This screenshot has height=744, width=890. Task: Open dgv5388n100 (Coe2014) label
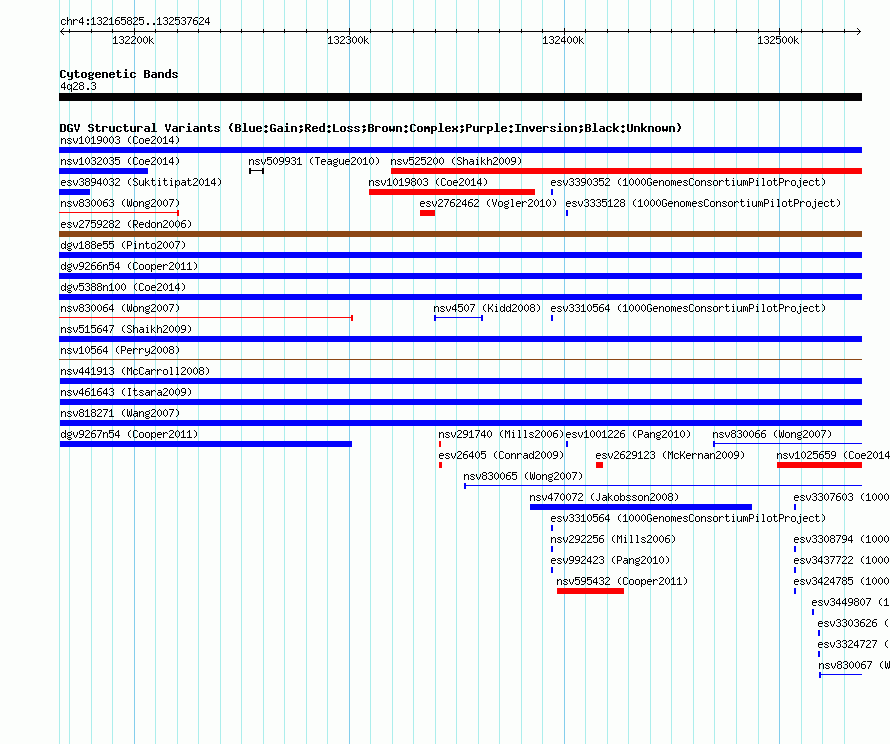click(123, 287)
